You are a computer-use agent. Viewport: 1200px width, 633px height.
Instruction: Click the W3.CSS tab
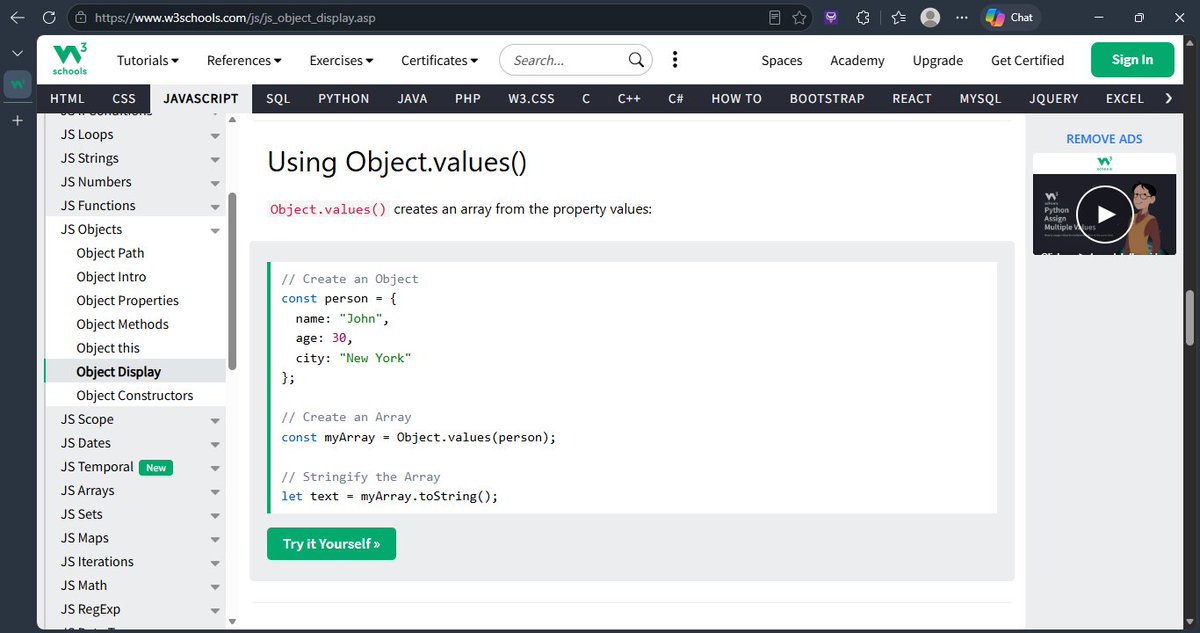click(531, 98)
